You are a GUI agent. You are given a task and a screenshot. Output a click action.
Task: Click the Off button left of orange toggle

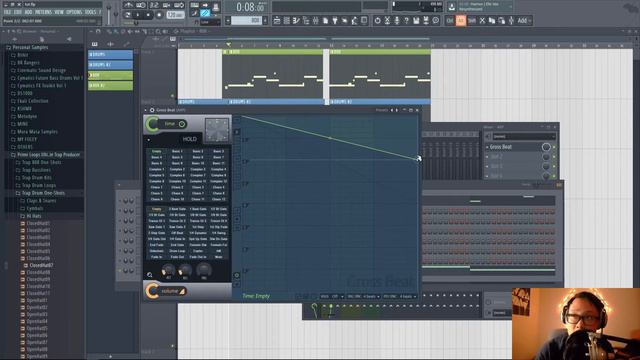tap(450, 20)
